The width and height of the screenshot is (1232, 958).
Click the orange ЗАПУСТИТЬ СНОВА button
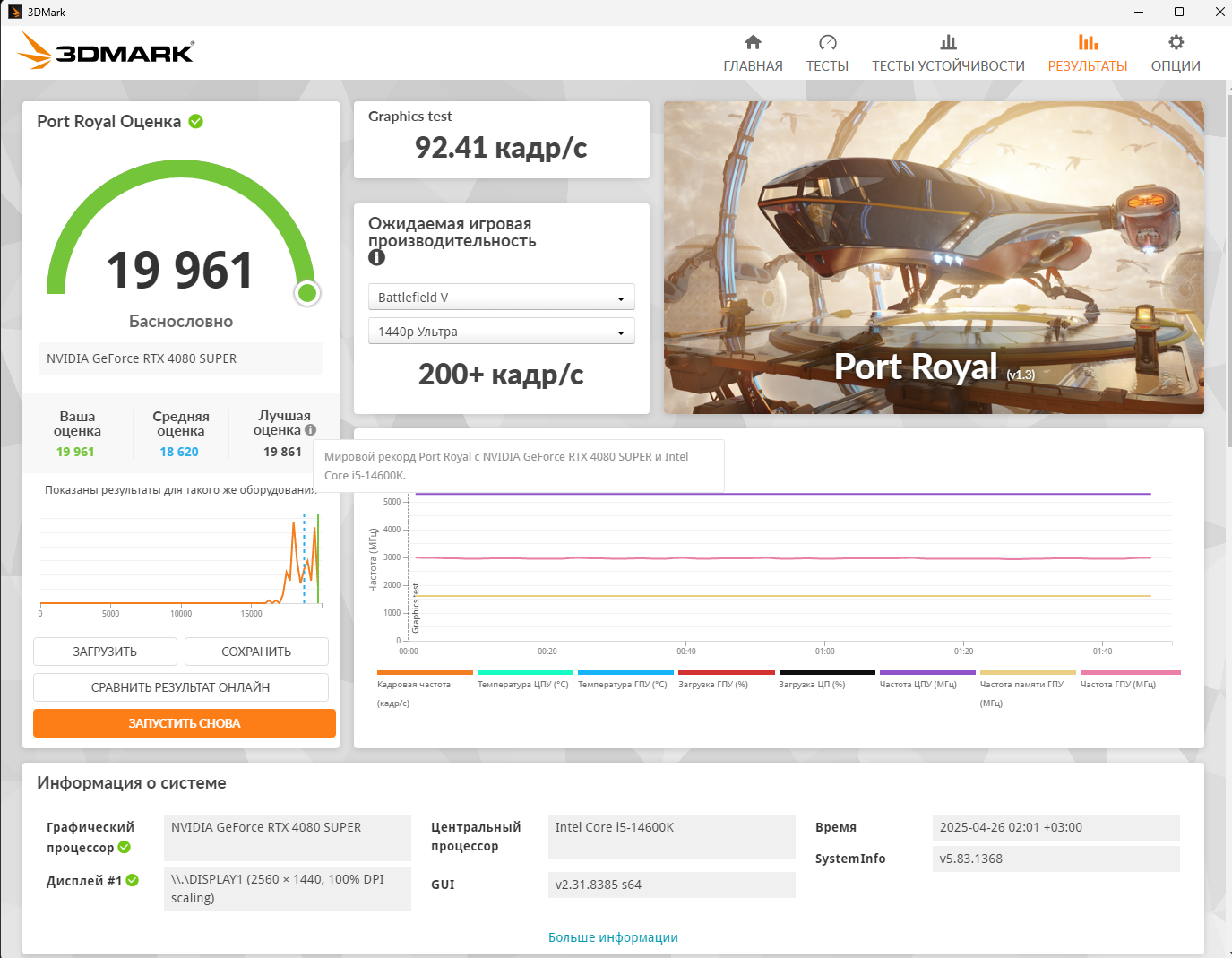[x=185, y=723]
